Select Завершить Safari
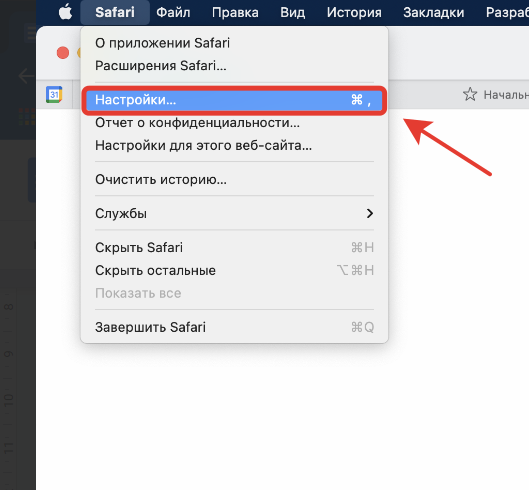Viewport: 529px width, 490px height. click(x=234, y=327)
